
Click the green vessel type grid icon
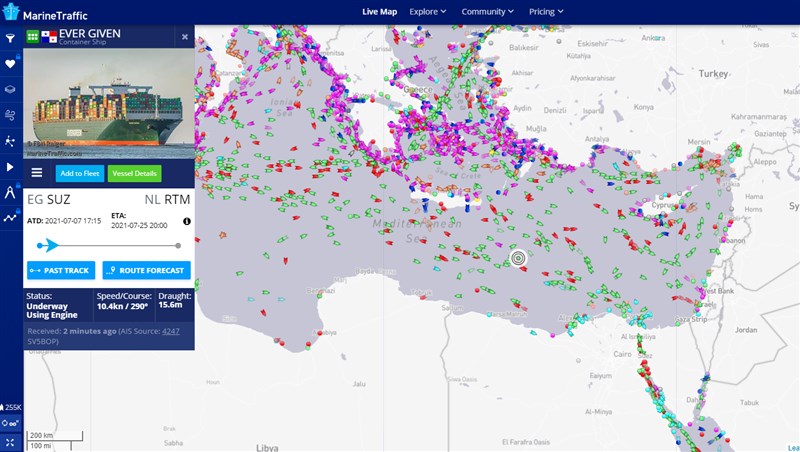tap(33, 36)
